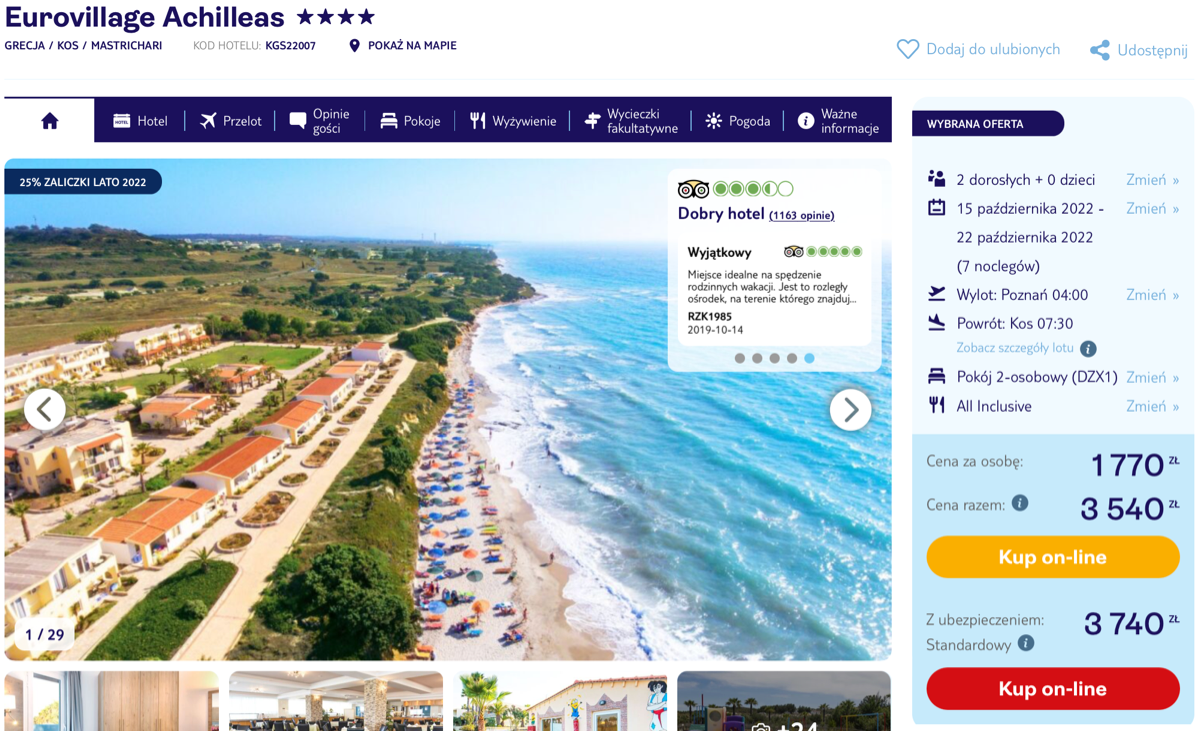
Task: Open the more photos thumbnail
Action: [x=784, y=700]
